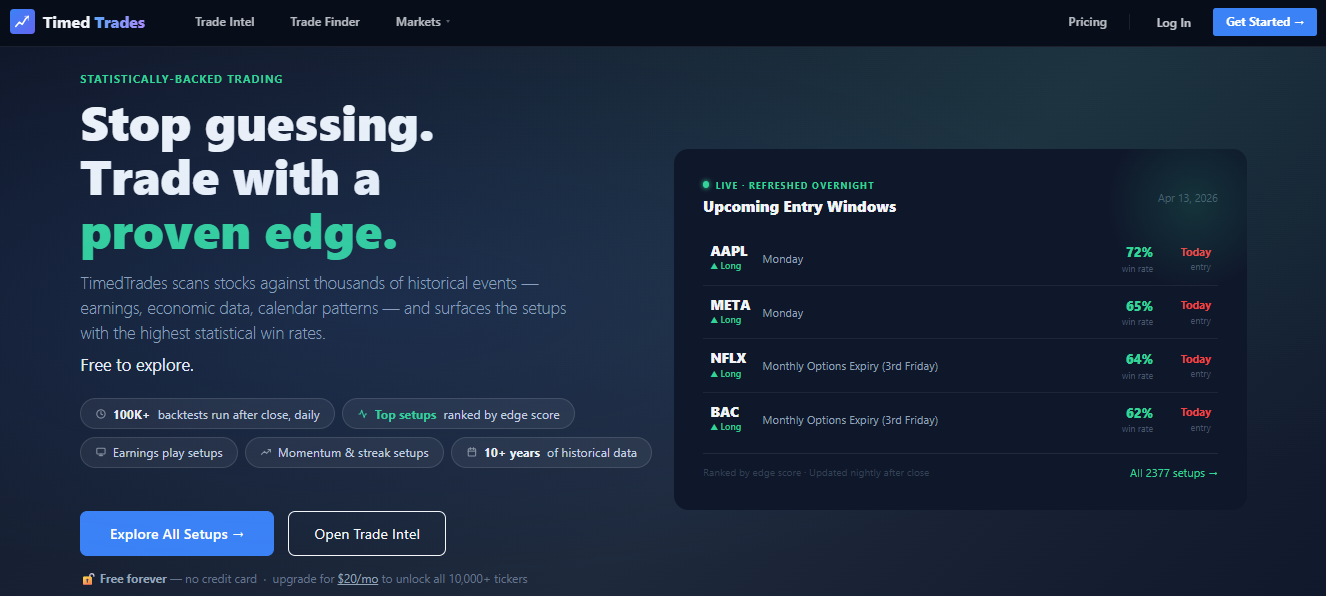
Task: Click the 10+ years of historical data chip
Action: click(x=551, y=453)
